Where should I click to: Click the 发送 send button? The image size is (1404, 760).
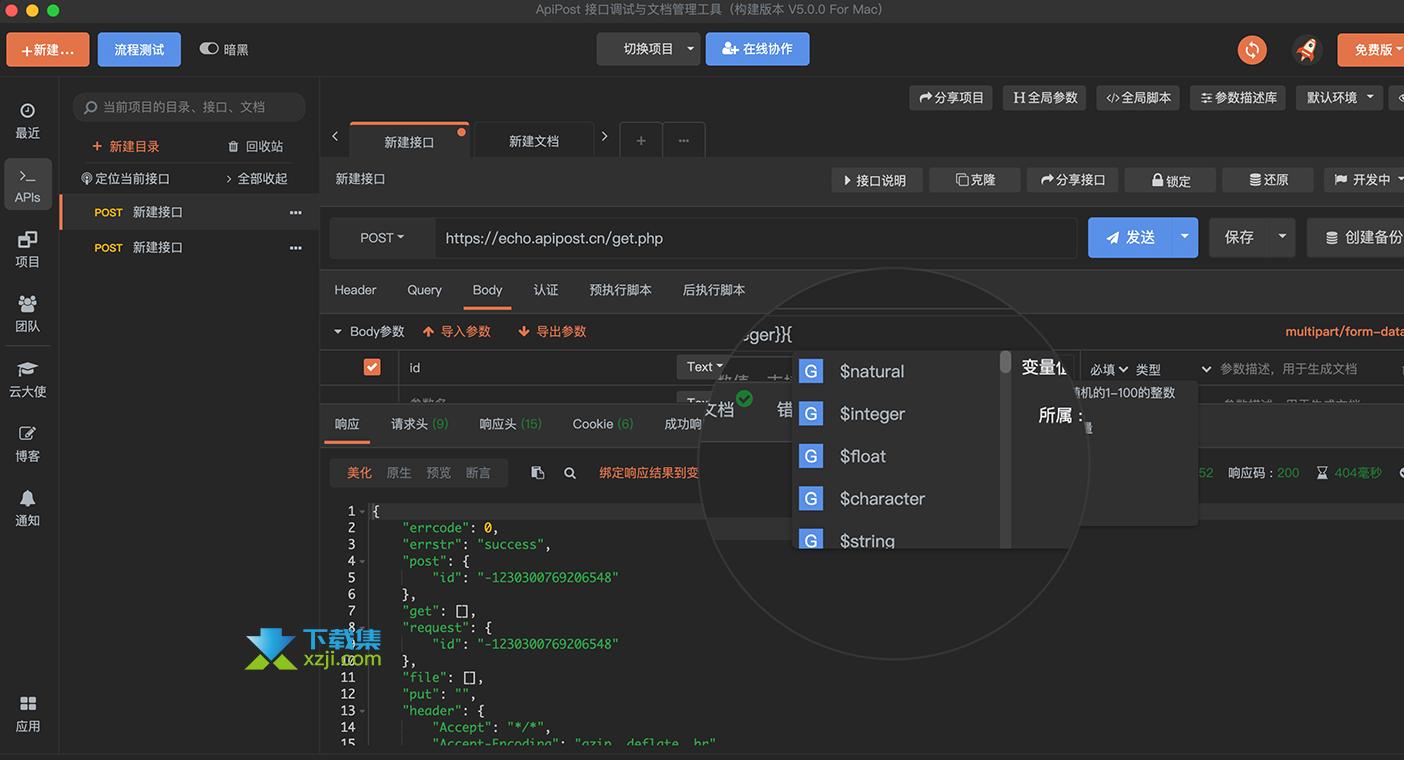pos(1130,237)
